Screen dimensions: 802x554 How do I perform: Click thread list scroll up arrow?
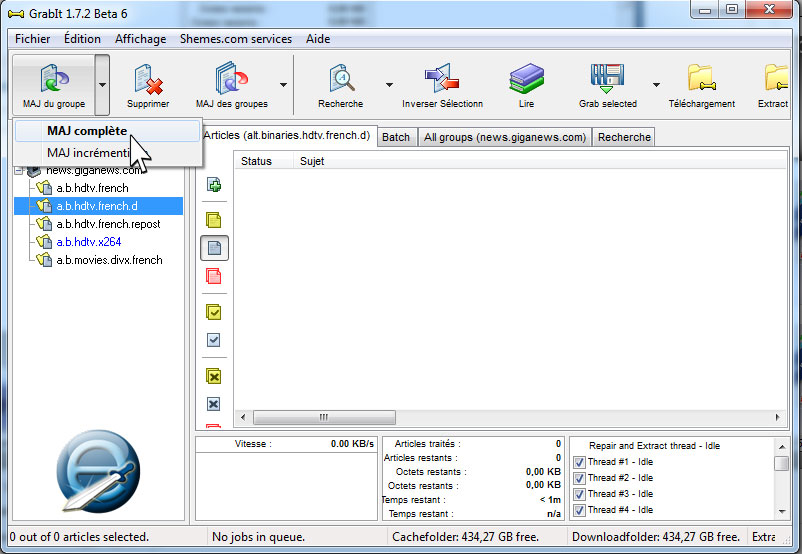(x=782, y=446)
